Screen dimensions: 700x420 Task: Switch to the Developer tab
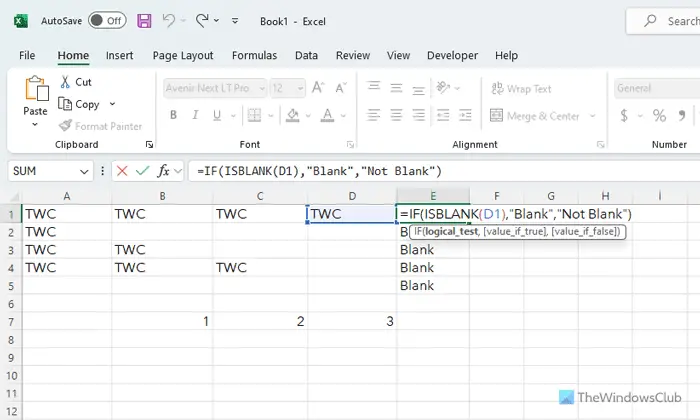tap(452, 55)
